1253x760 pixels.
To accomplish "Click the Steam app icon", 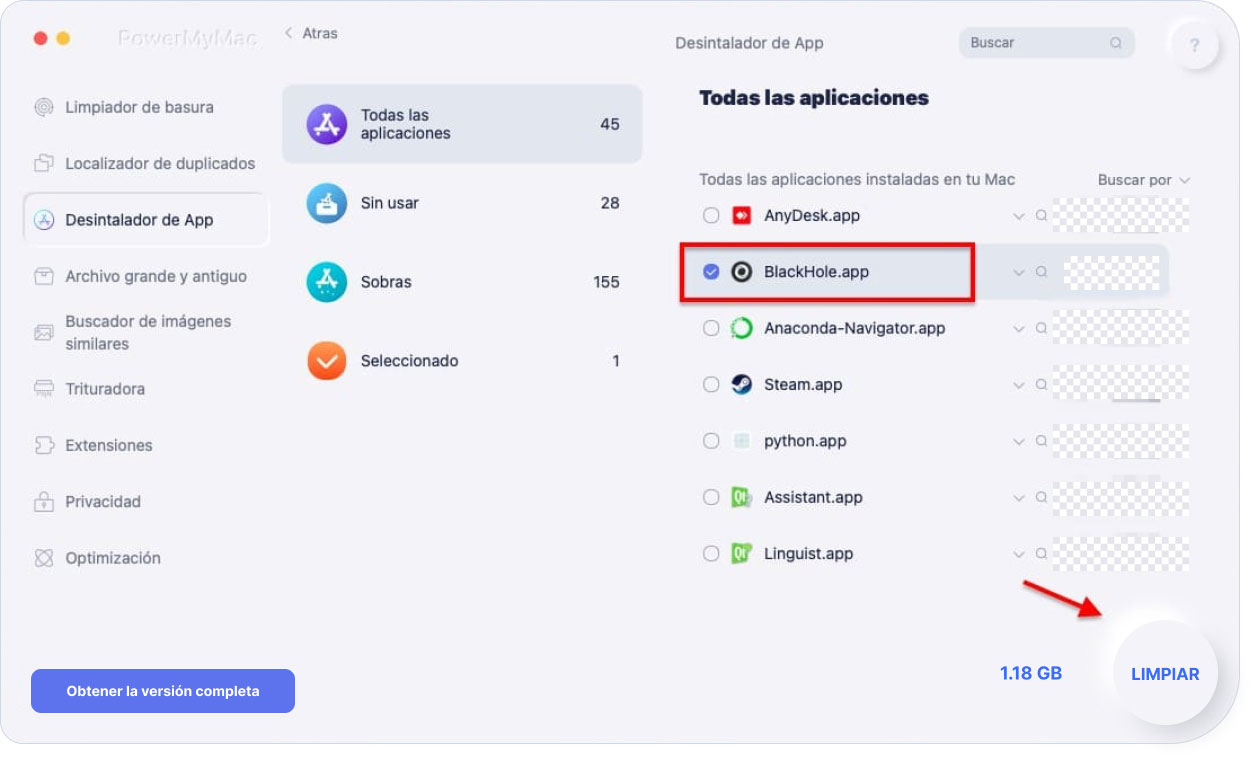I will click(x=741, y=384).
